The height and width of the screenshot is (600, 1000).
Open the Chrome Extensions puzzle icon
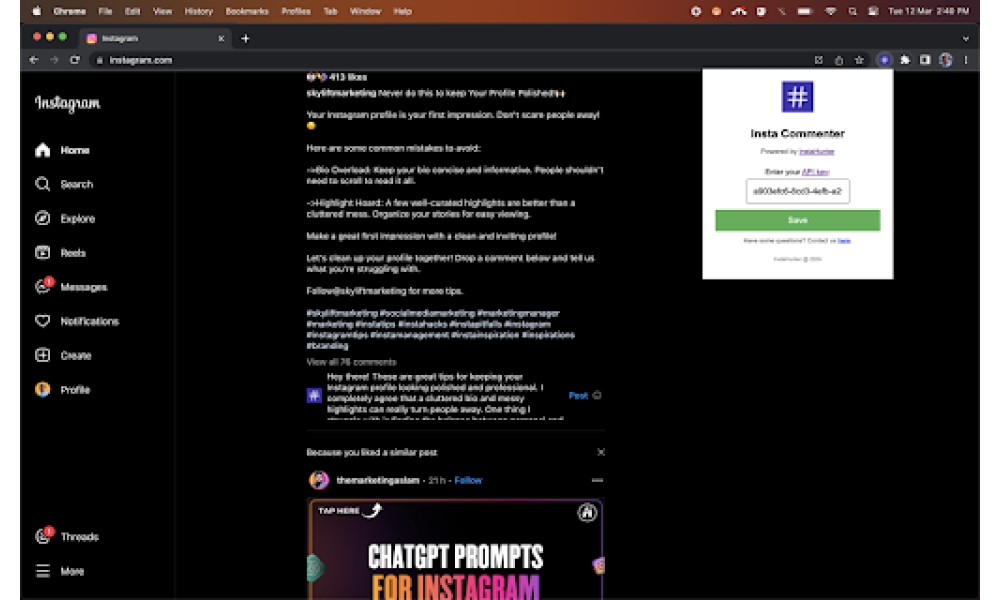[x=905, y=60]
